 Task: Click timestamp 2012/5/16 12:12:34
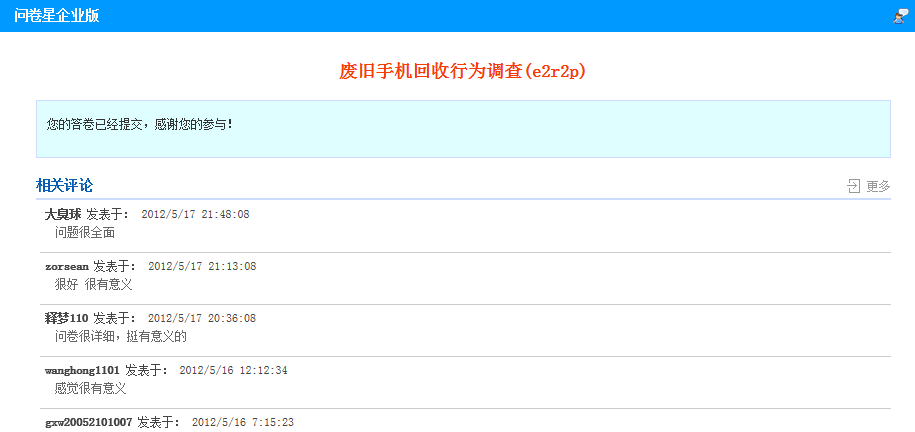pos(233,370)
